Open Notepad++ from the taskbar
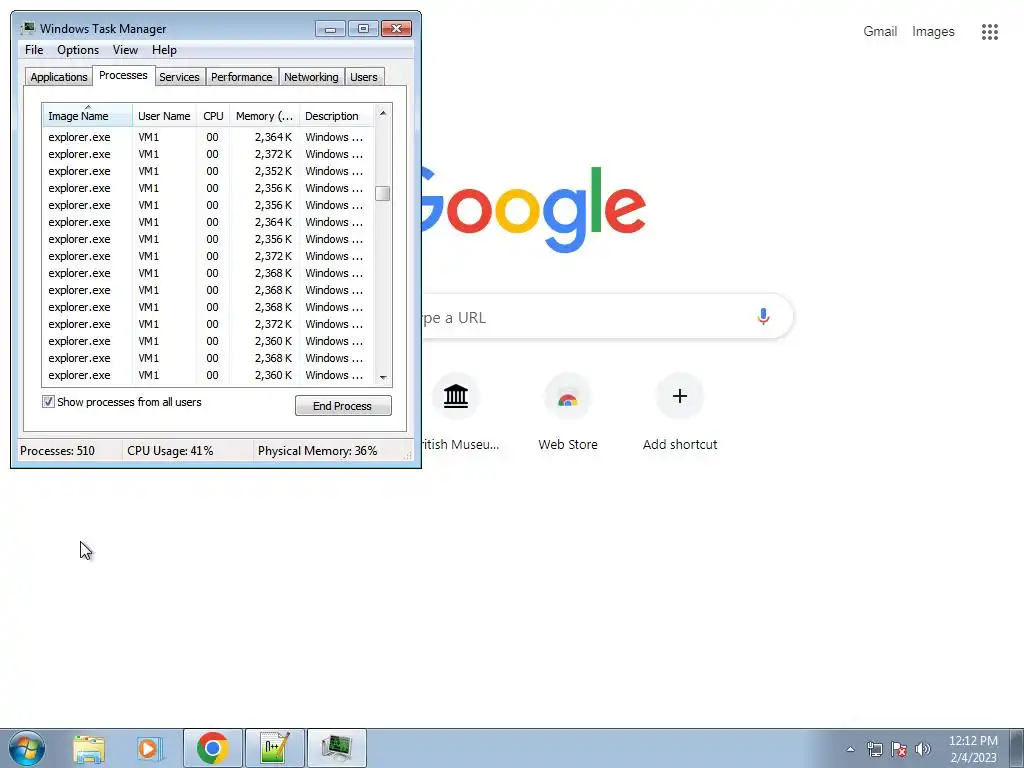The height and width of the screenshot is (768, 1024). click(x=274, y=748)
